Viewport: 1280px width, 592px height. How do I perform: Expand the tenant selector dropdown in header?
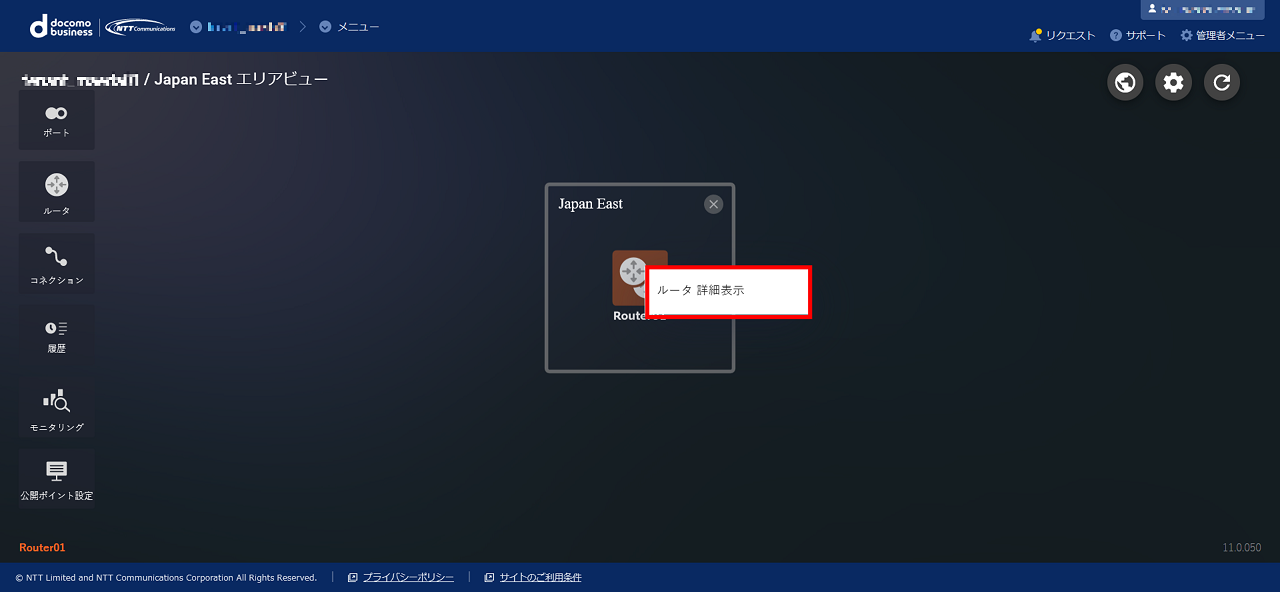tap(238, 27)
